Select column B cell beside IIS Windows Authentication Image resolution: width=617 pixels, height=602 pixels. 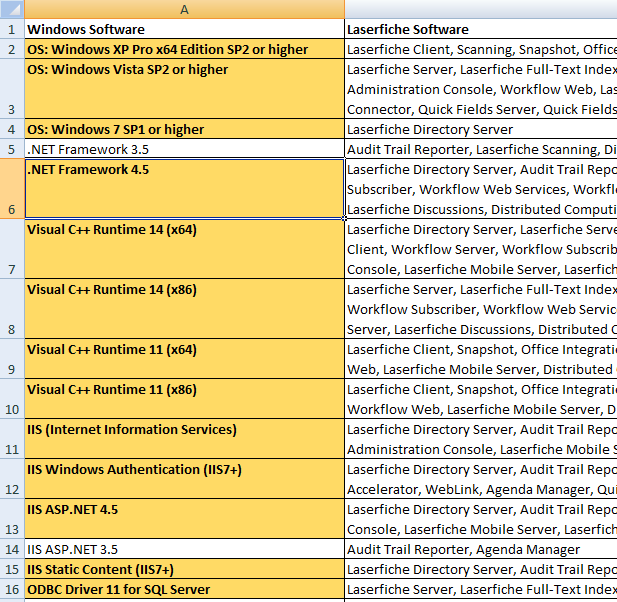point(481,479)
